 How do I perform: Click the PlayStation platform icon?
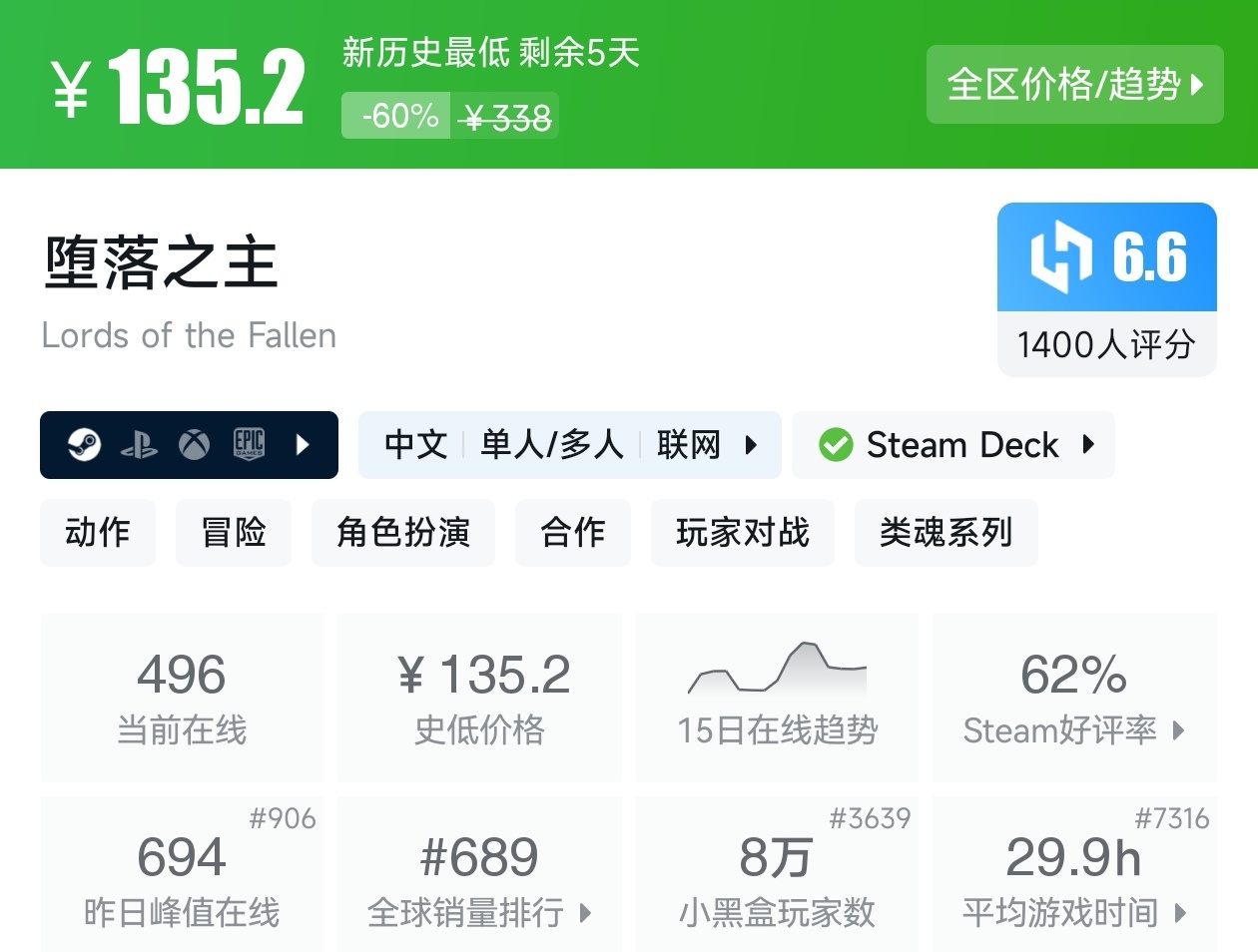point(139,445)
